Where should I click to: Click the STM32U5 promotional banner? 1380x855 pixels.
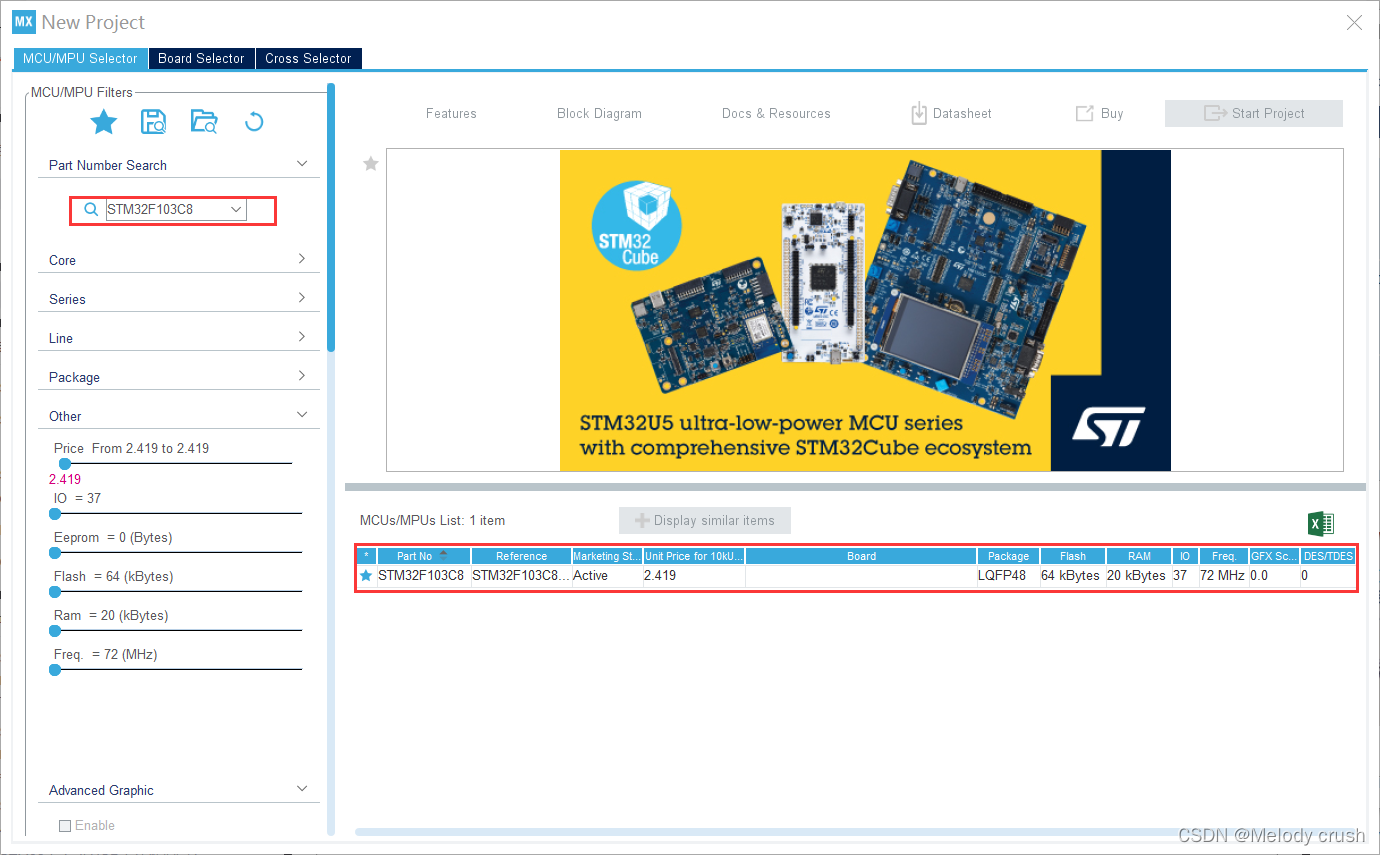[865, 310]
